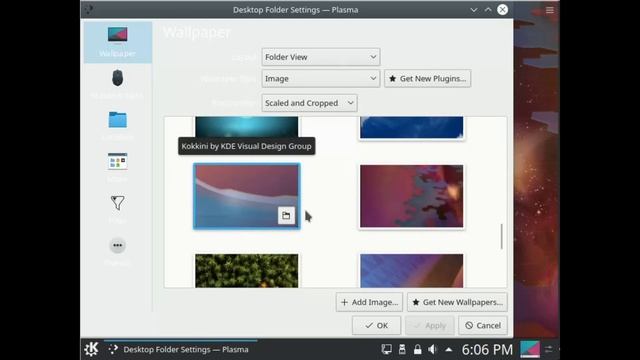Open removable devices tray icon
Viewport: 640px width, 360px height.
pyautogui.click(x=402, y=349)
